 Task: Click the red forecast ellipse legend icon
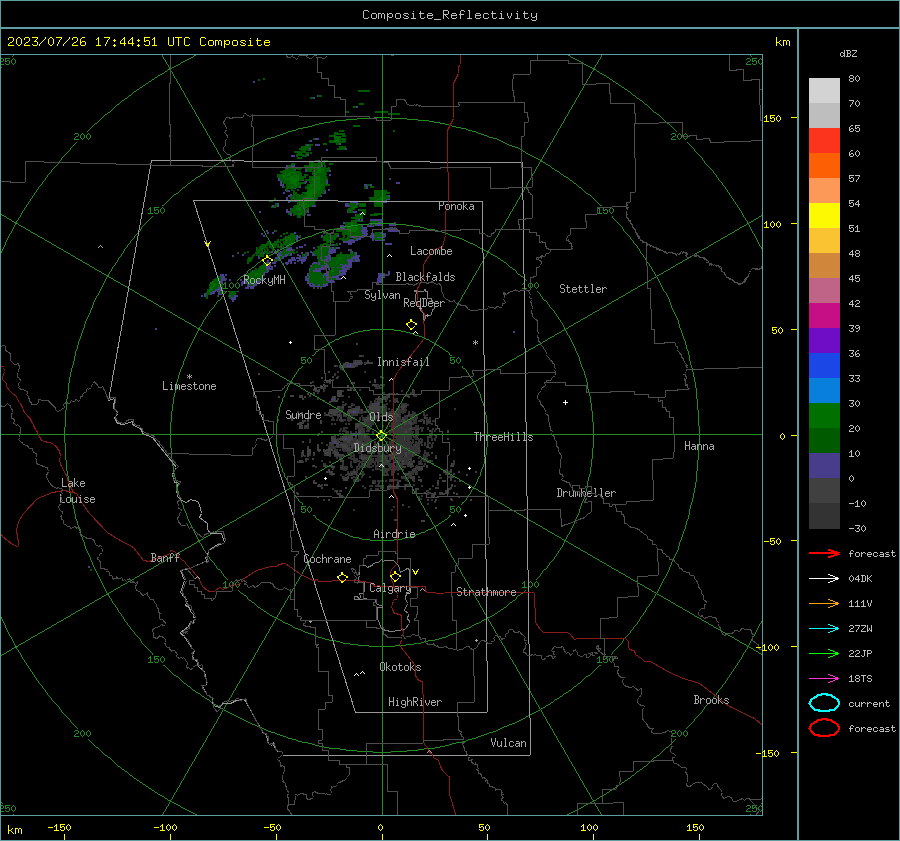tap(824, 728)
